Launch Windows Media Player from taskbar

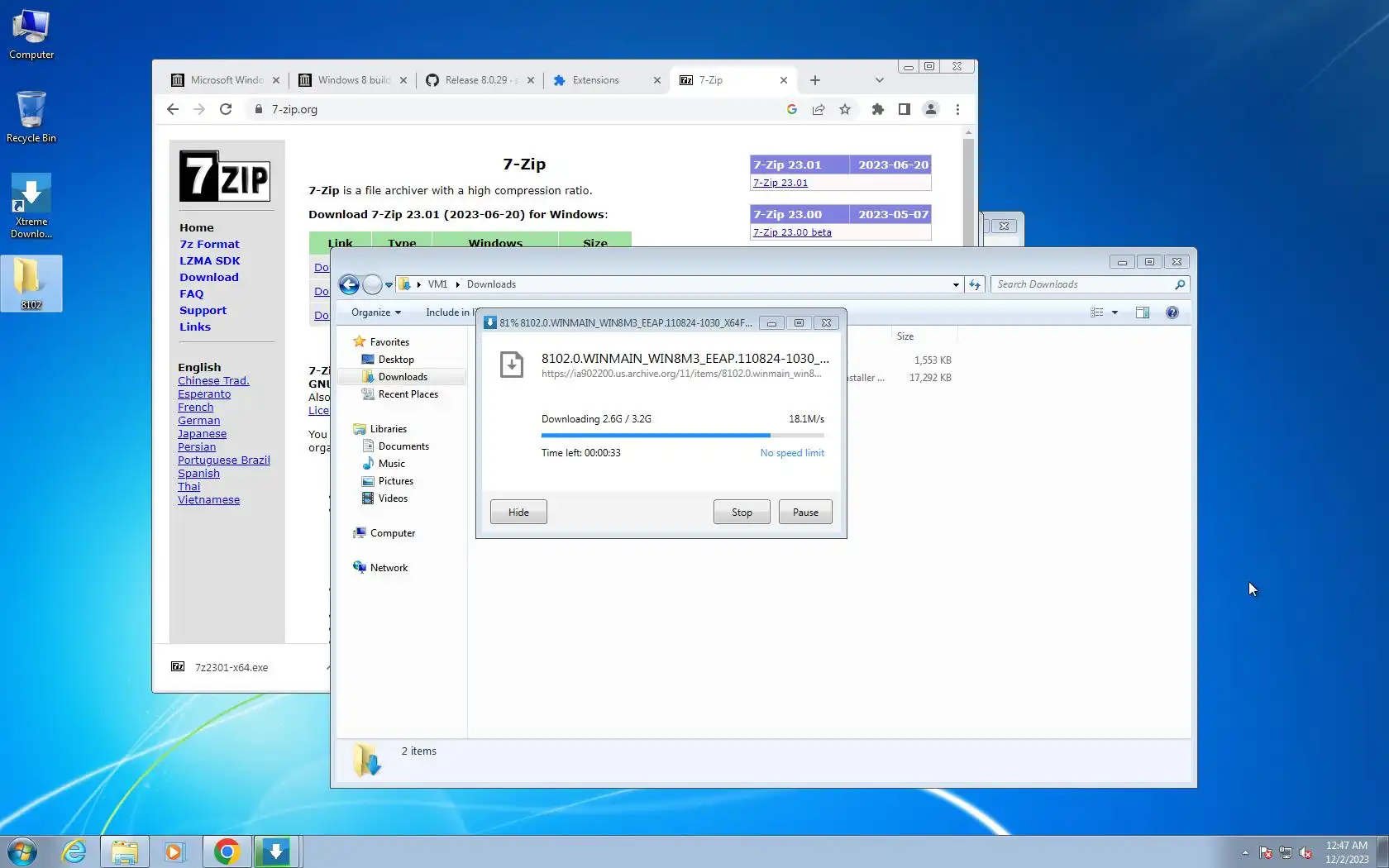pos(174,851)
